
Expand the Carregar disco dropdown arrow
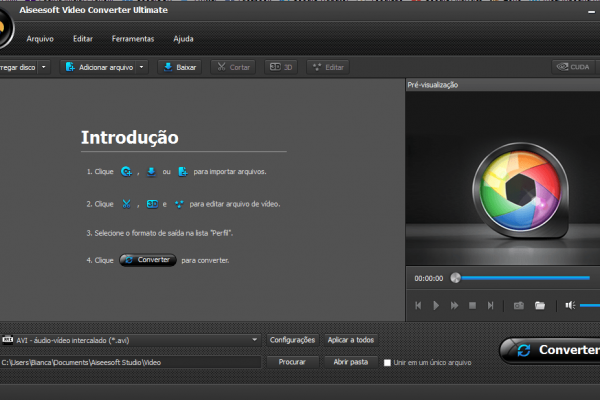tap(44, 67)
